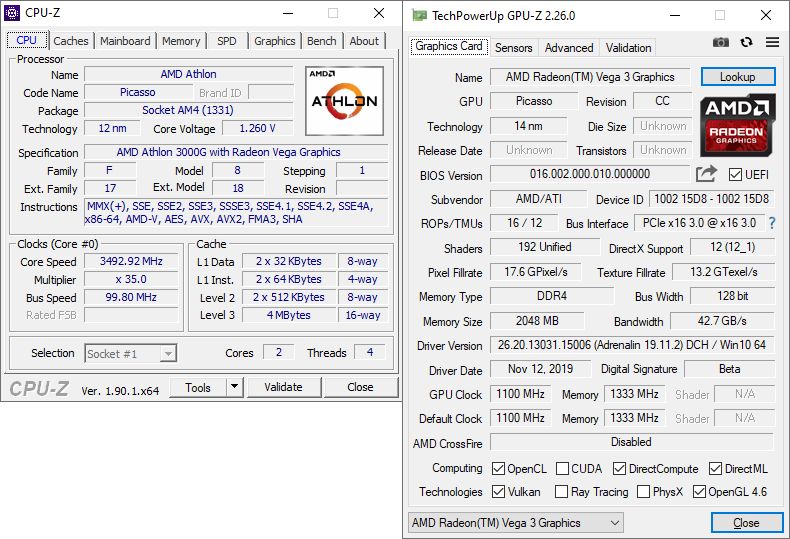The height and width of the screenshot is (539, 790).
Task: Click the Lookup button
Action: click(x=738, y=77)
